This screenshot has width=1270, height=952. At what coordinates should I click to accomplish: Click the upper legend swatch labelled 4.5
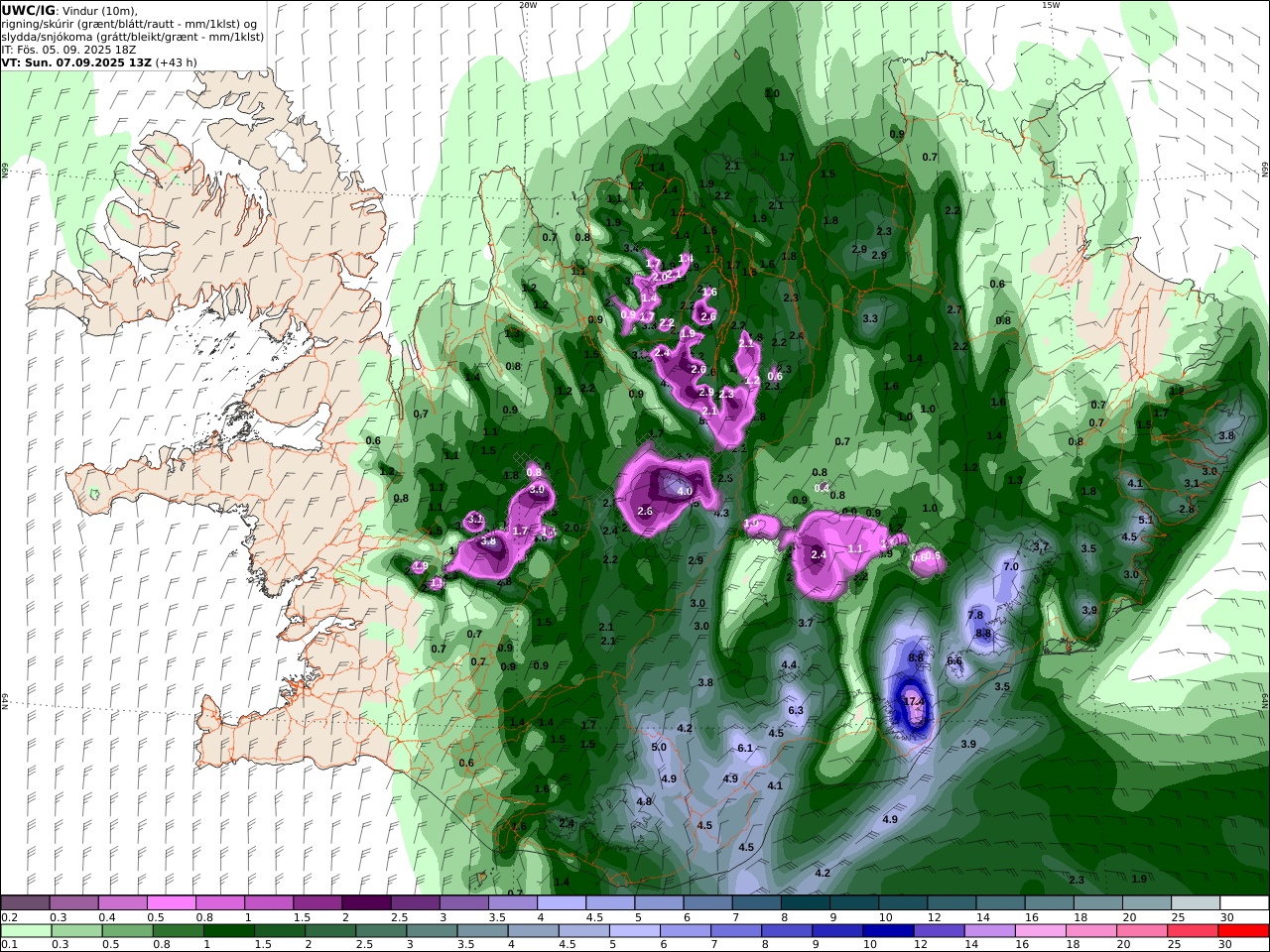(x=609, y=903)
